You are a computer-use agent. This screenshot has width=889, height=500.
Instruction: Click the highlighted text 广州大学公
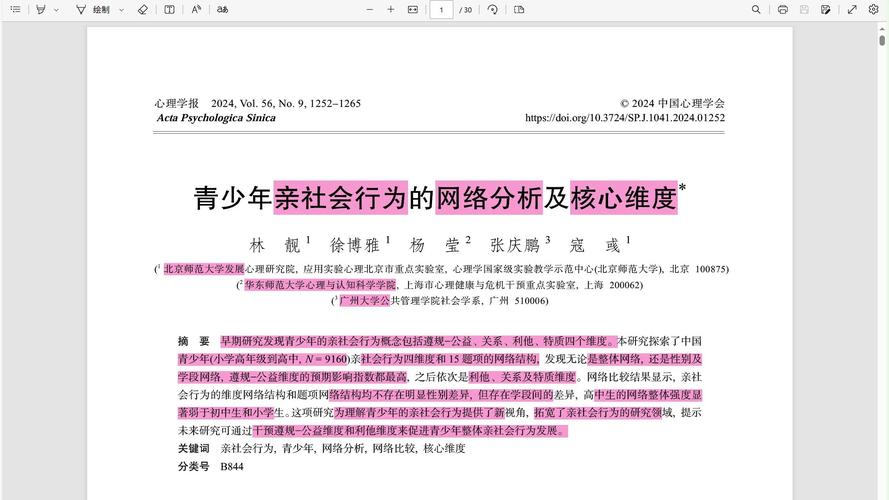tap(365, 301)
